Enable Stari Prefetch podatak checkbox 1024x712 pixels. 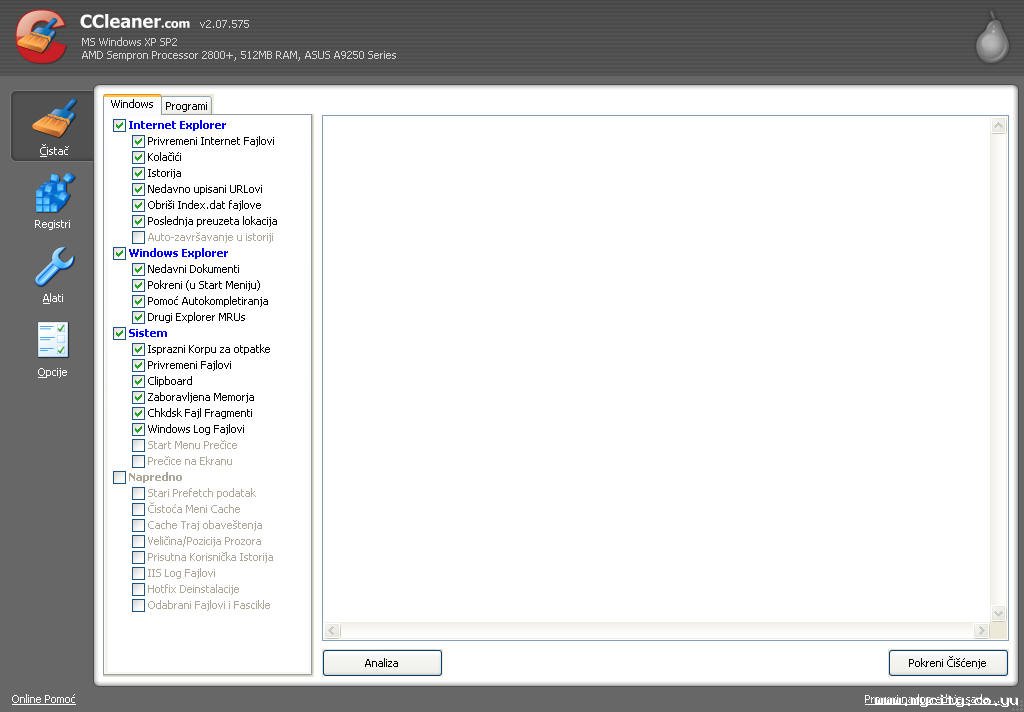[x=138, y=493]
